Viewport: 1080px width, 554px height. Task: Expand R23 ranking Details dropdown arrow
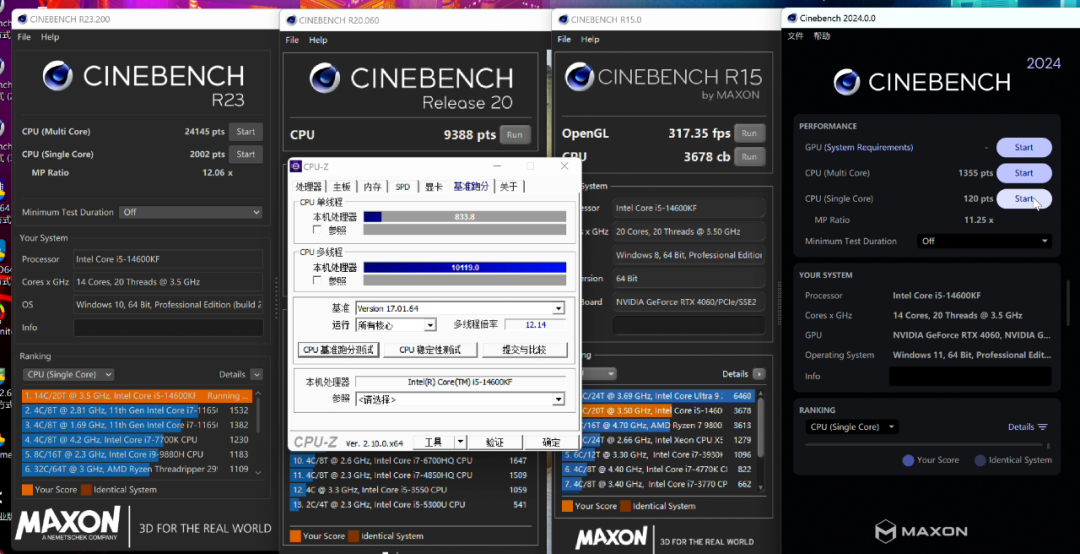(x=257, y=374)
